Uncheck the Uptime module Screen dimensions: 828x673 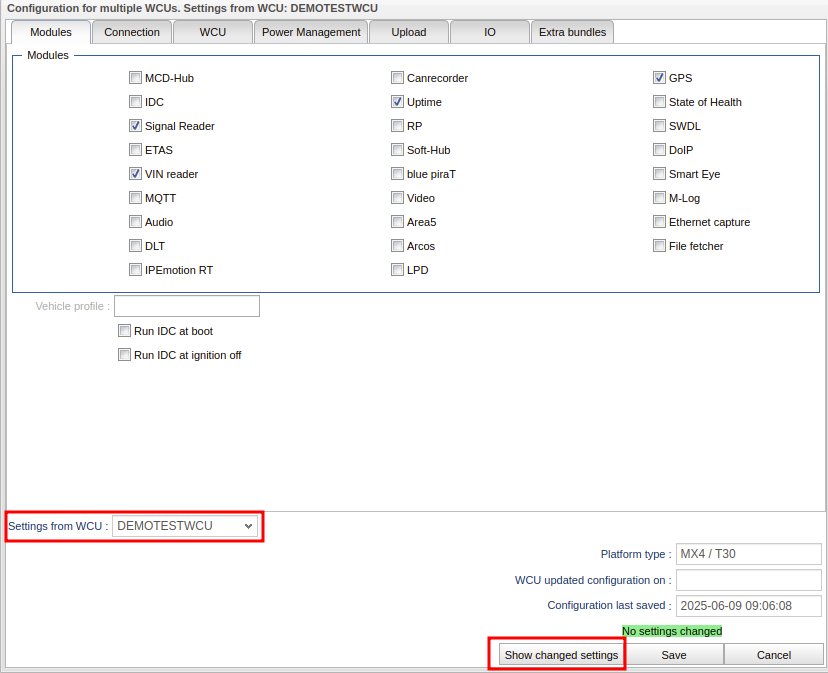[398, 102]
